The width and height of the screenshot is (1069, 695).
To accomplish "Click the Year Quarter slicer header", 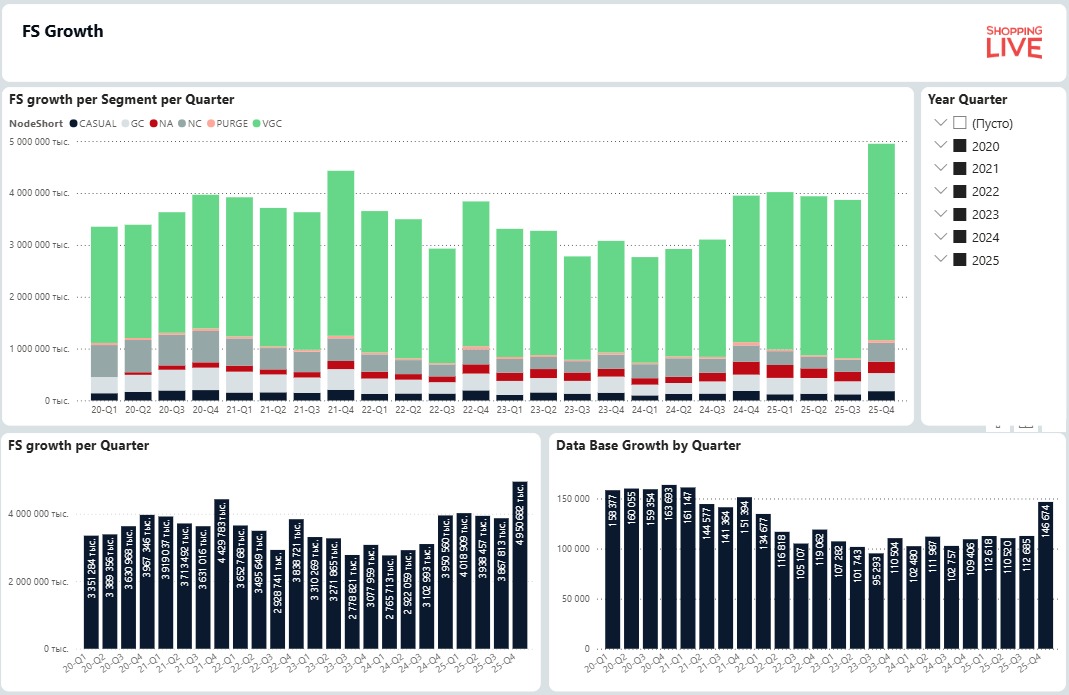I will coord(967,100).
